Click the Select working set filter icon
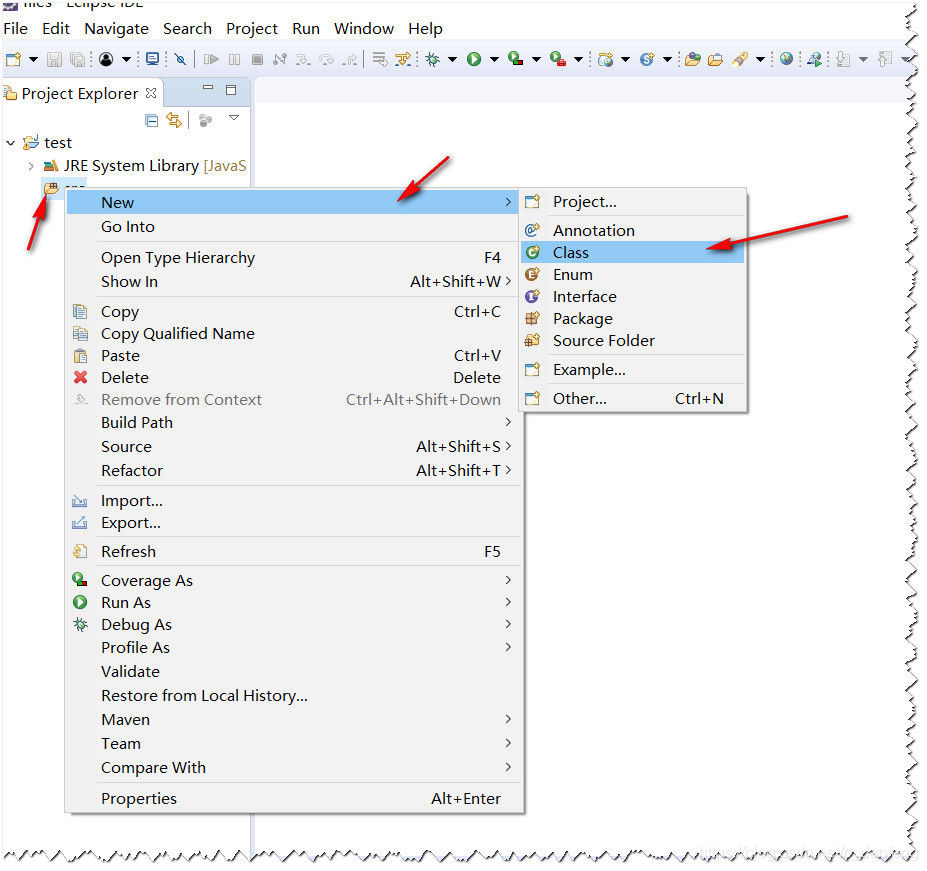Image resolution: width=927 pixels, height=871 pixels. pyautogui.click(x=205, y=121)
